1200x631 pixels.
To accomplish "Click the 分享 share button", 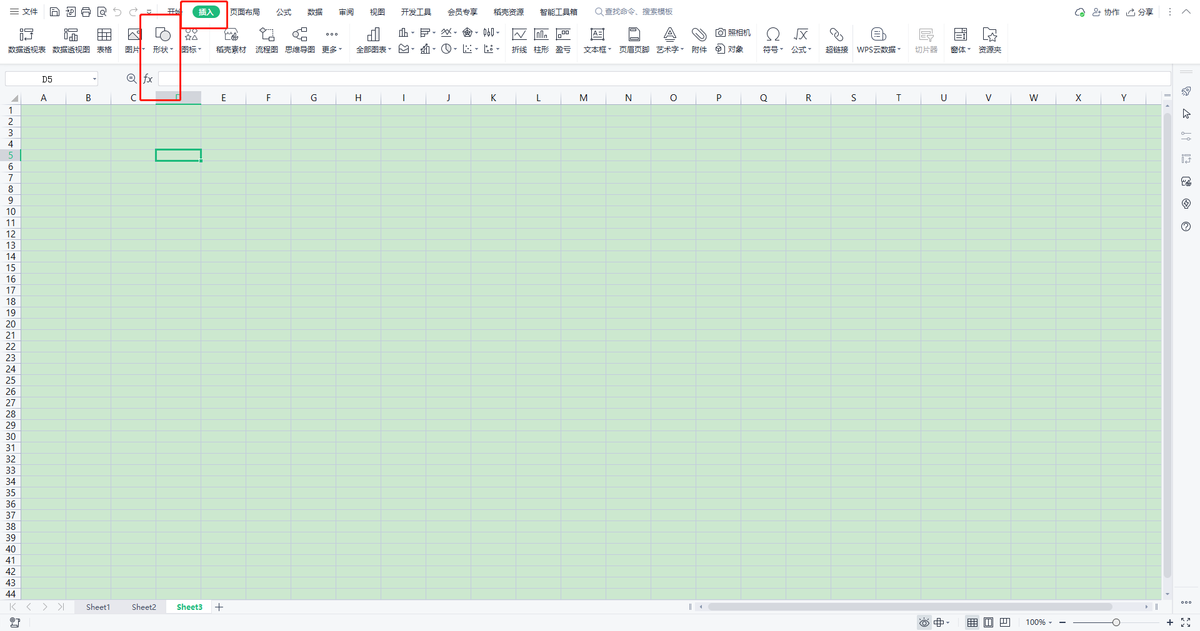I will [1139, 12].
